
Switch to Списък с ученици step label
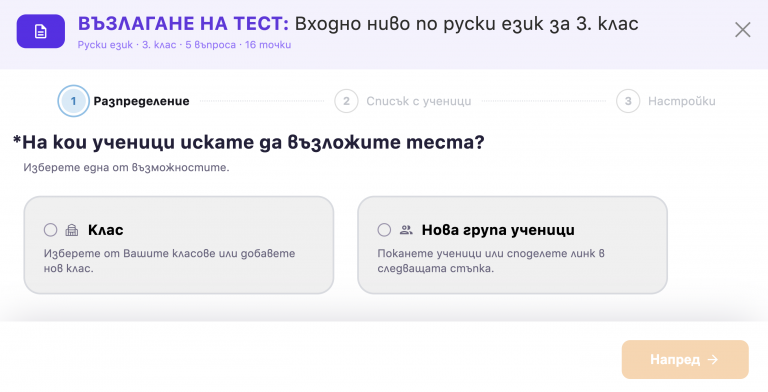tap(419, 101)
